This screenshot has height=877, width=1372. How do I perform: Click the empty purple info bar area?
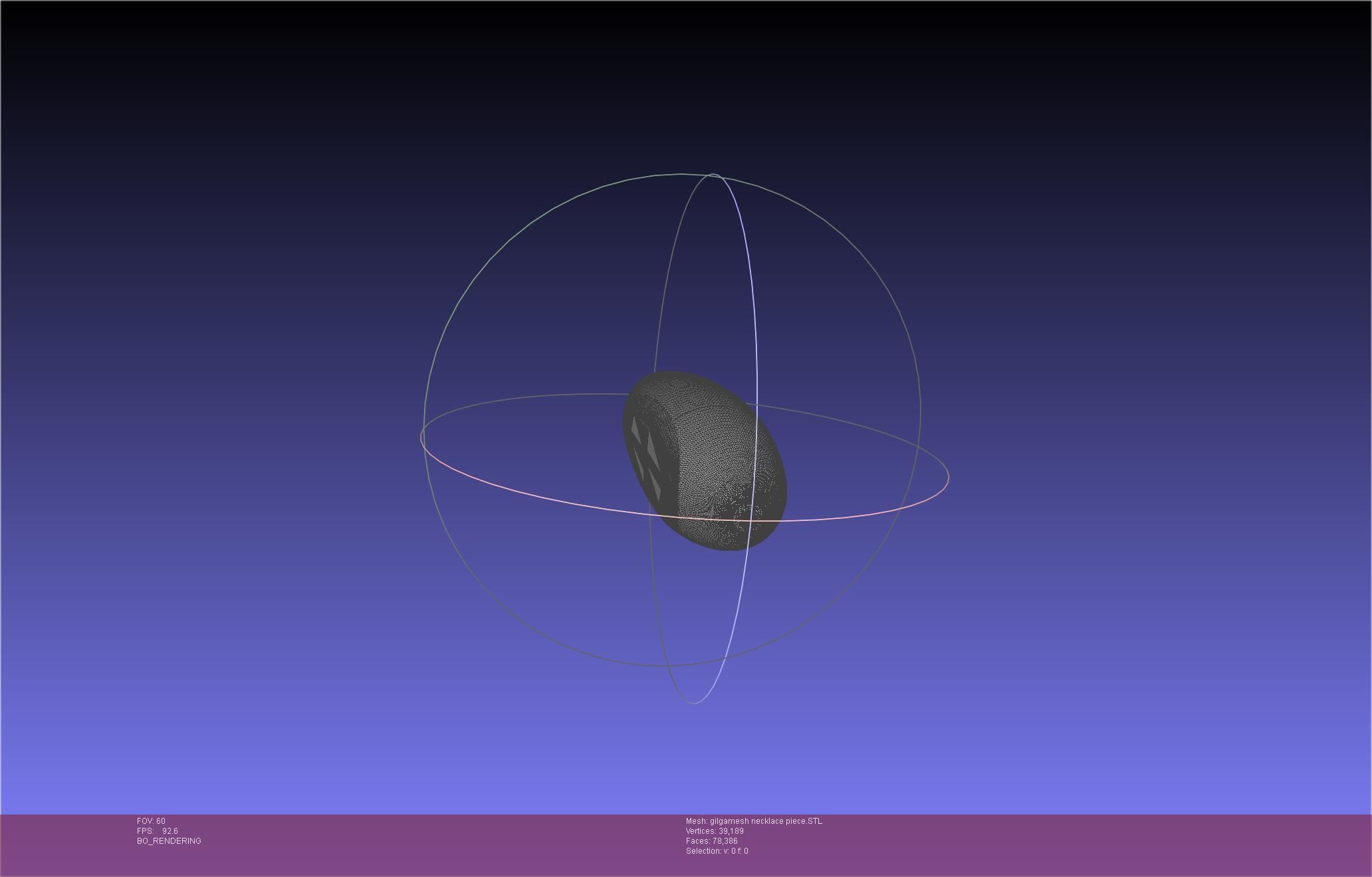(x=1064, y=844)
